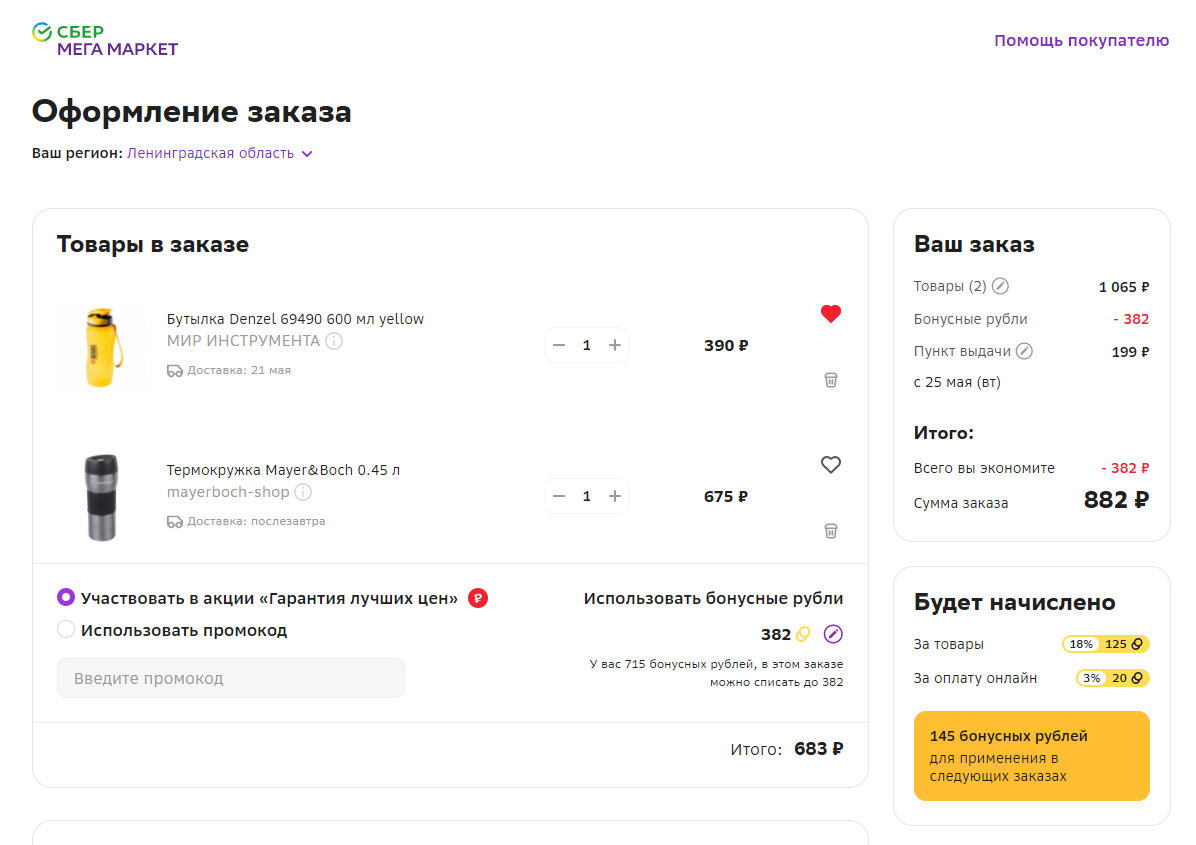Delete Denzel bottle with trash icon
This screenshot has width=1196, height=845.
point(830,380)
